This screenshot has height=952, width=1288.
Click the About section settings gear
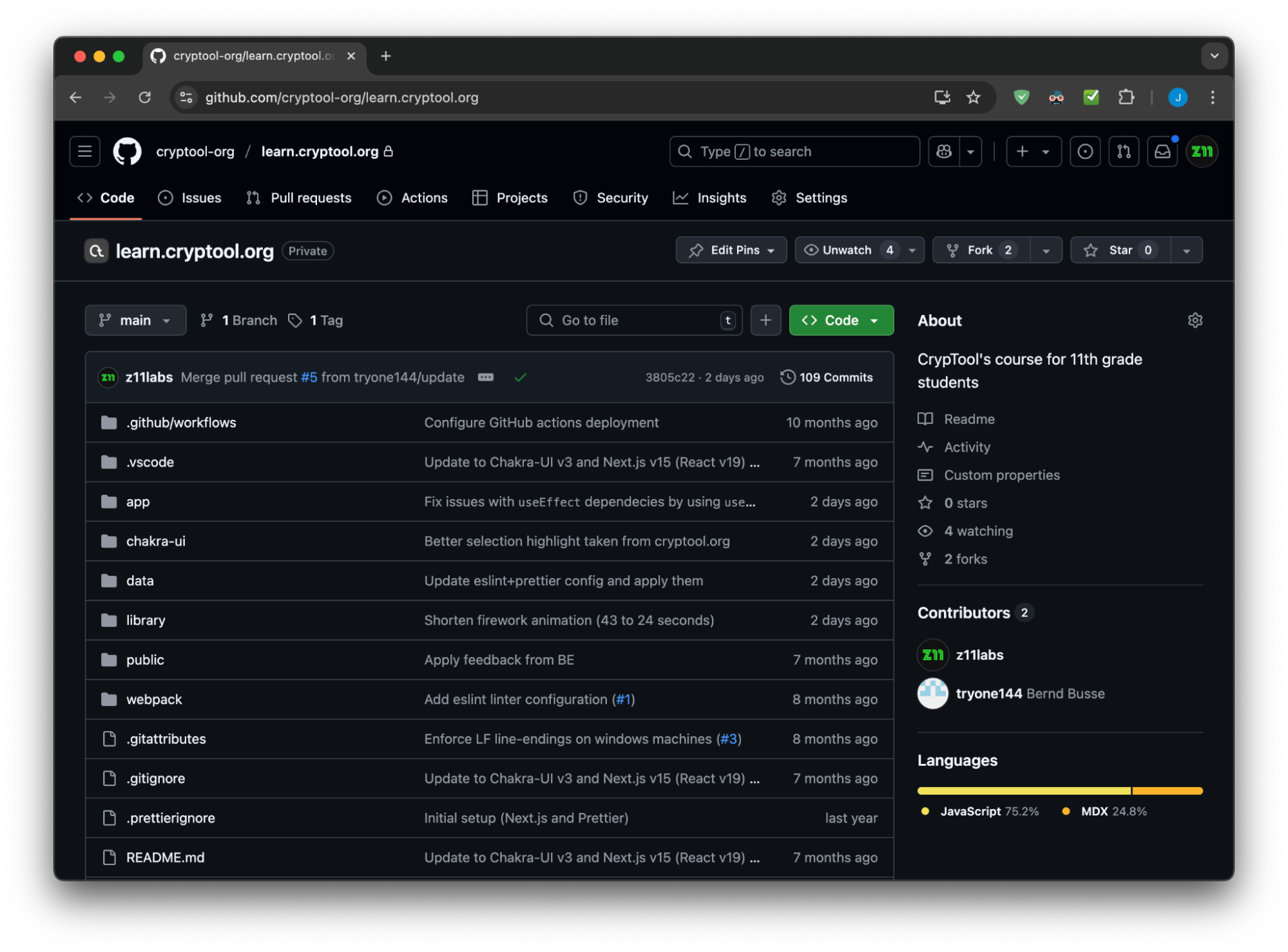coord(1195,320)
